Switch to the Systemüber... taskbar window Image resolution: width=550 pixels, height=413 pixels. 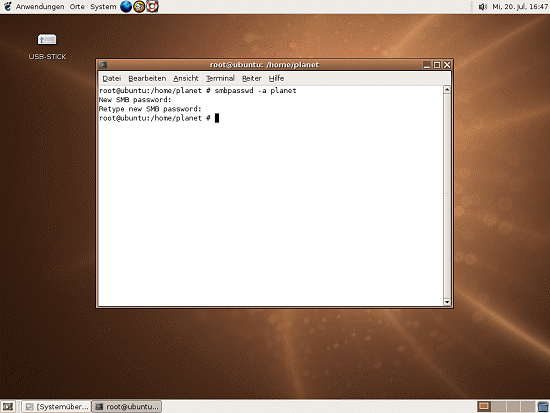57,407
